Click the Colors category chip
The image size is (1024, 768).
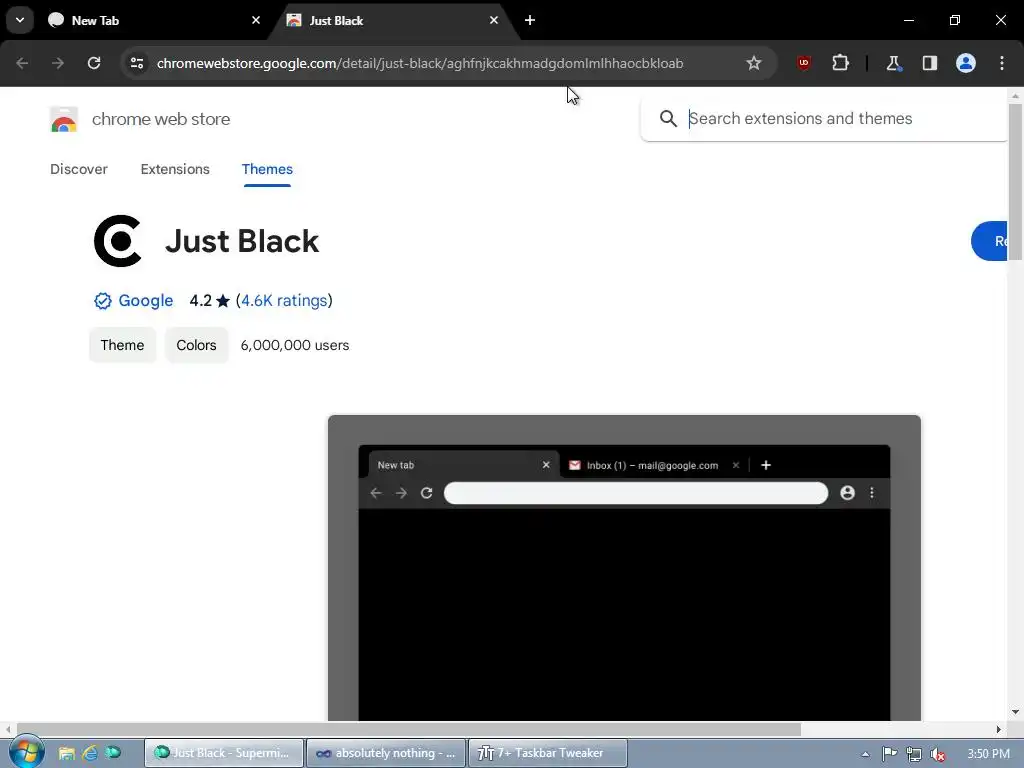[x=196, y=345]
